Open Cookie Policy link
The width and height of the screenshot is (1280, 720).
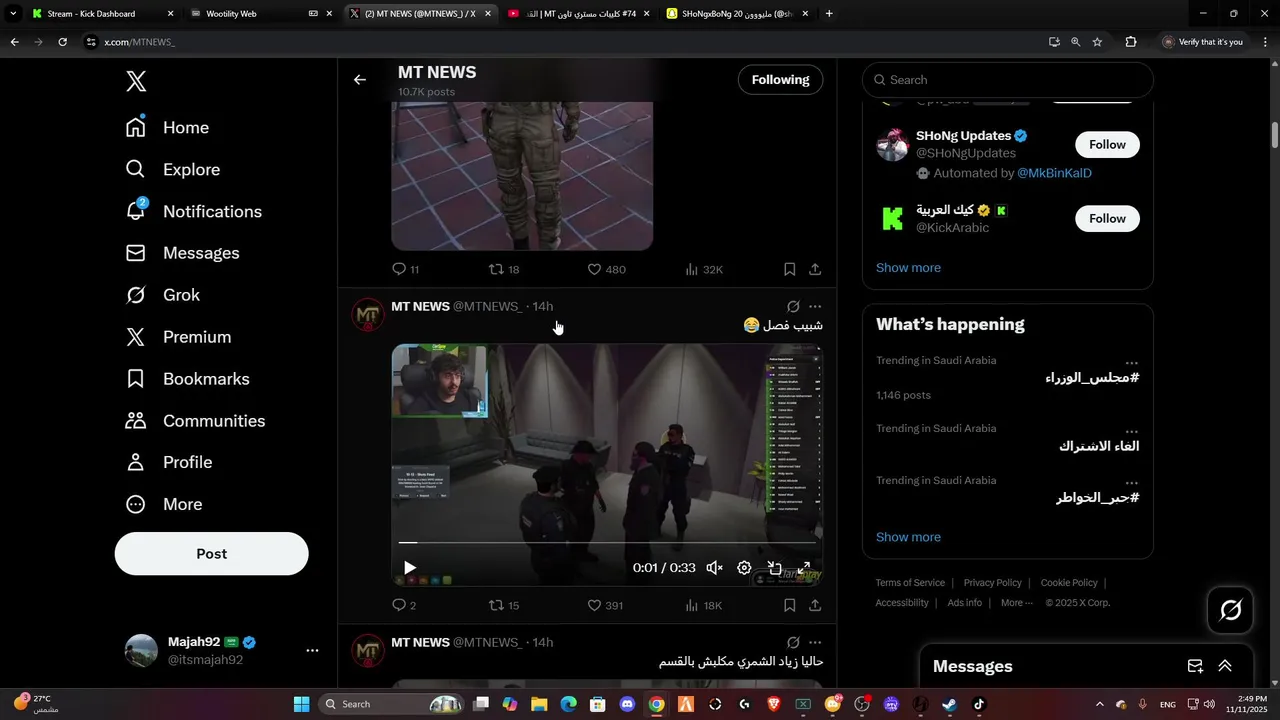tap(1069, 583)
